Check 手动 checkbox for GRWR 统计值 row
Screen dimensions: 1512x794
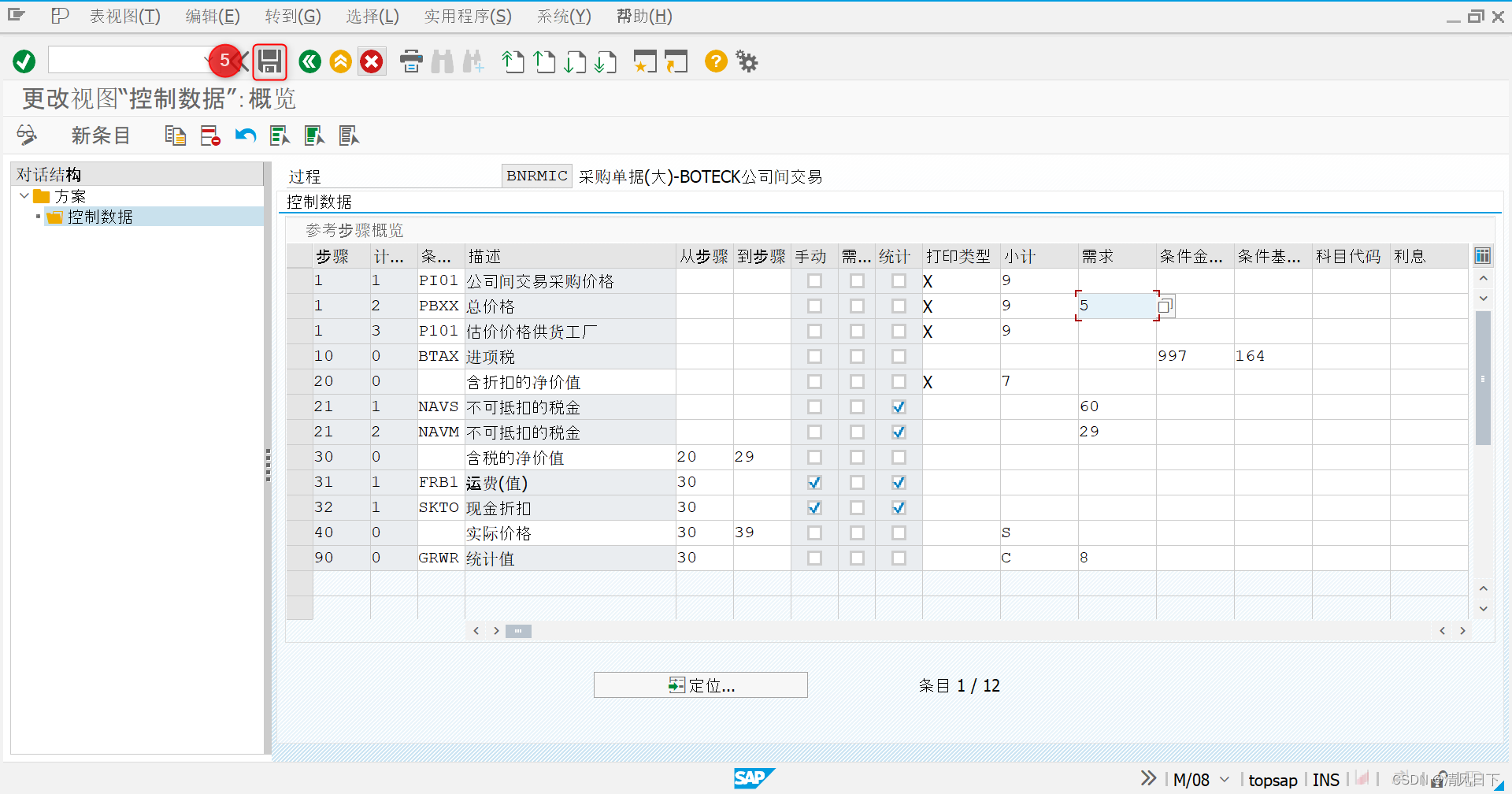[814, 558]
